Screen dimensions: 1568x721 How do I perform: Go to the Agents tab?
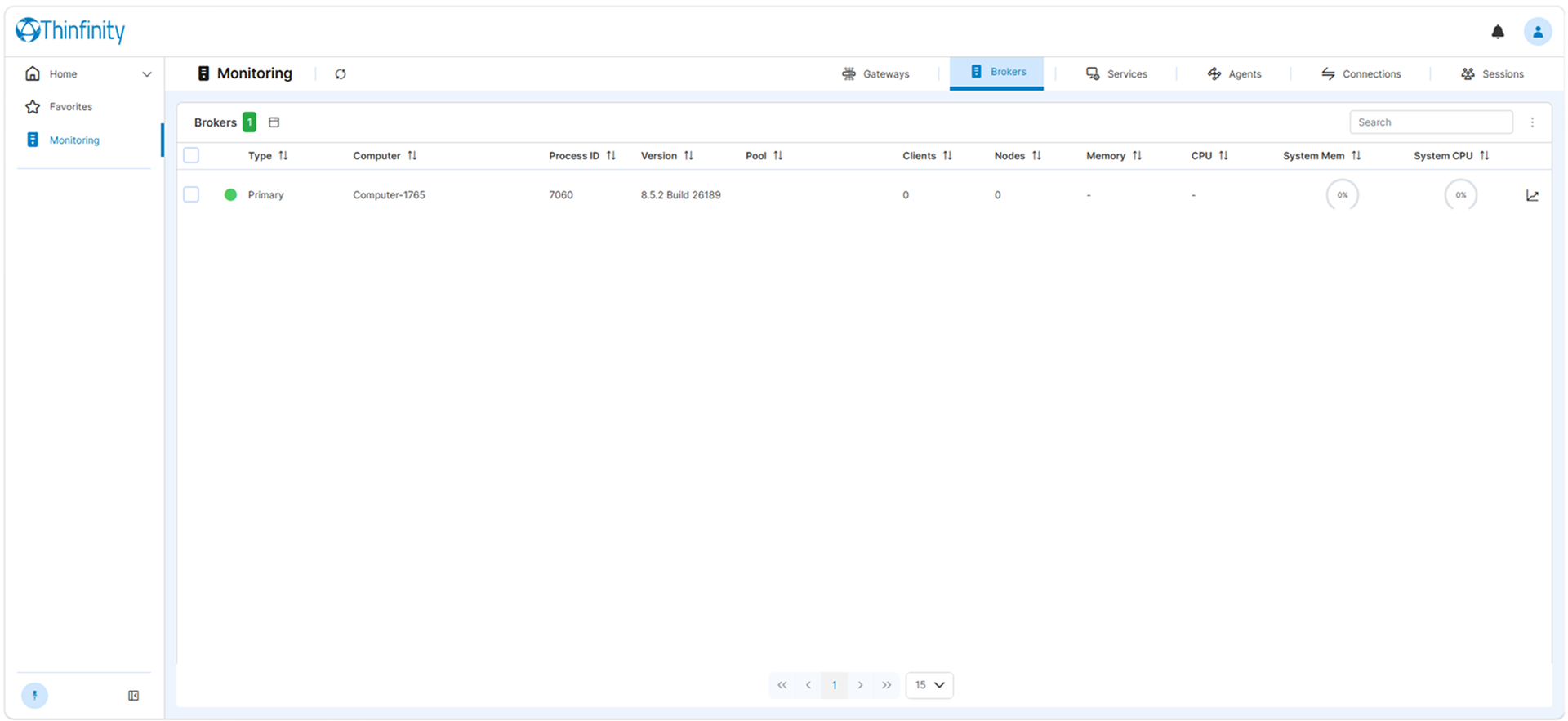(1234, 74)
